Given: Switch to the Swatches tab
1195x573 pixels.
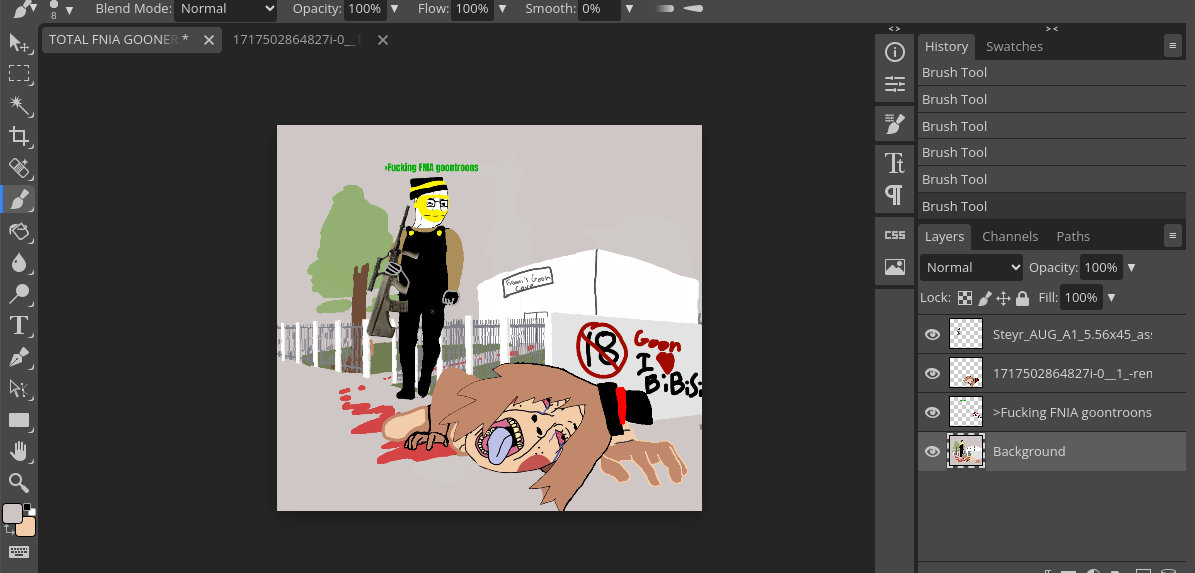Looking at the screenshot, I should 1014,47.
